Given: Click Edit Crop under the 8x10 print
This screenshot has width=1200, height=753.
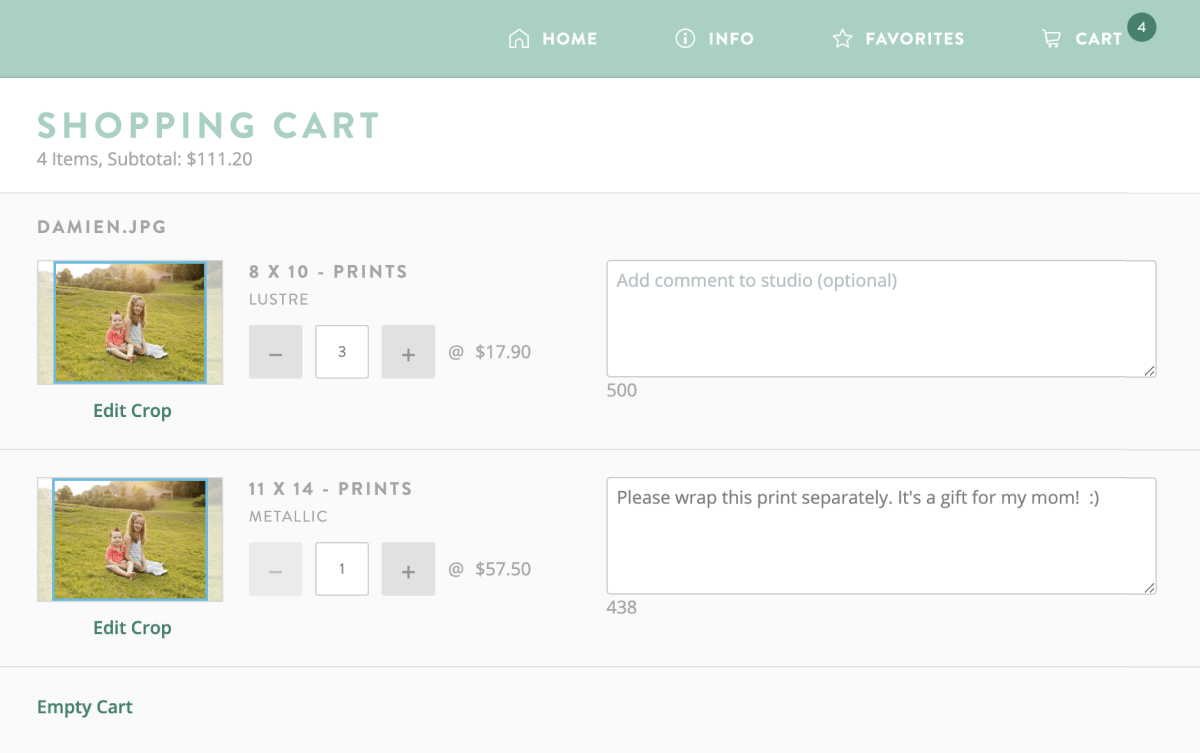Looking at the screenshot, I should pos(132,410).
